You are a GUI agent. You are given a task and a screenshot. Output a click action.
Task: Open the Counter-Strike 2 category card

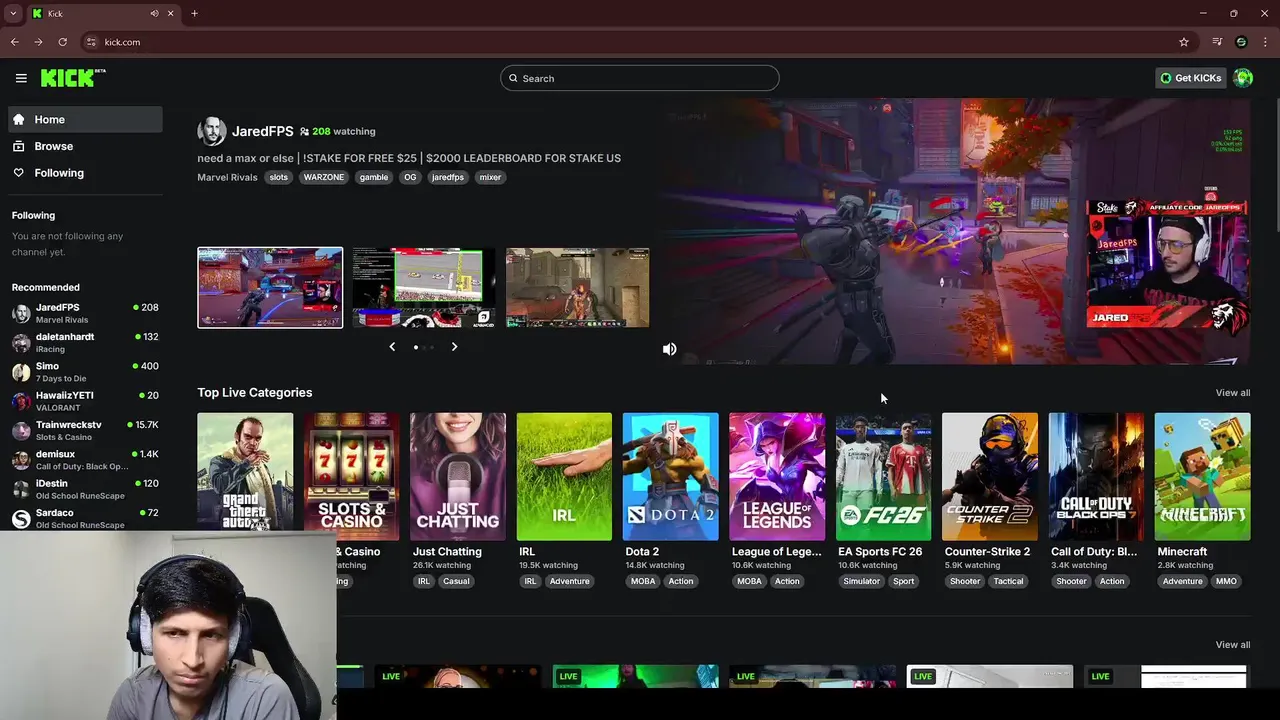(990, 477)
